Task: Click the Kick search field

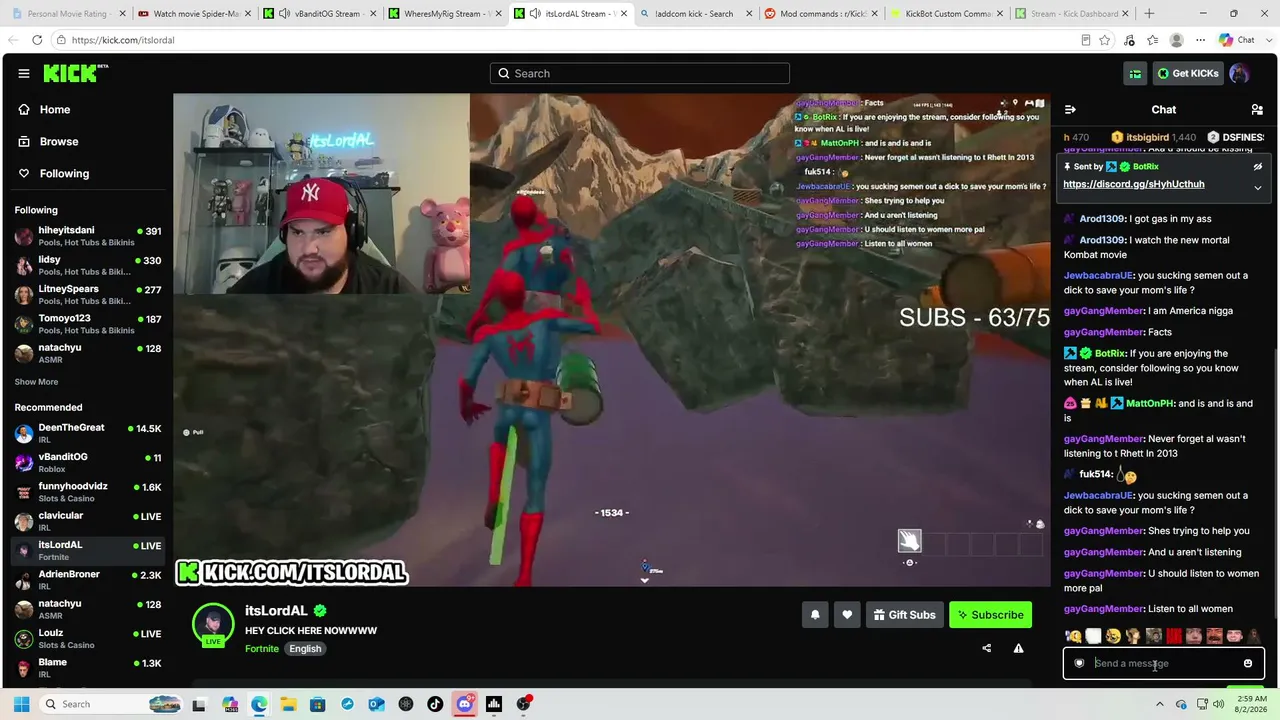Action: tap(640, 73)
